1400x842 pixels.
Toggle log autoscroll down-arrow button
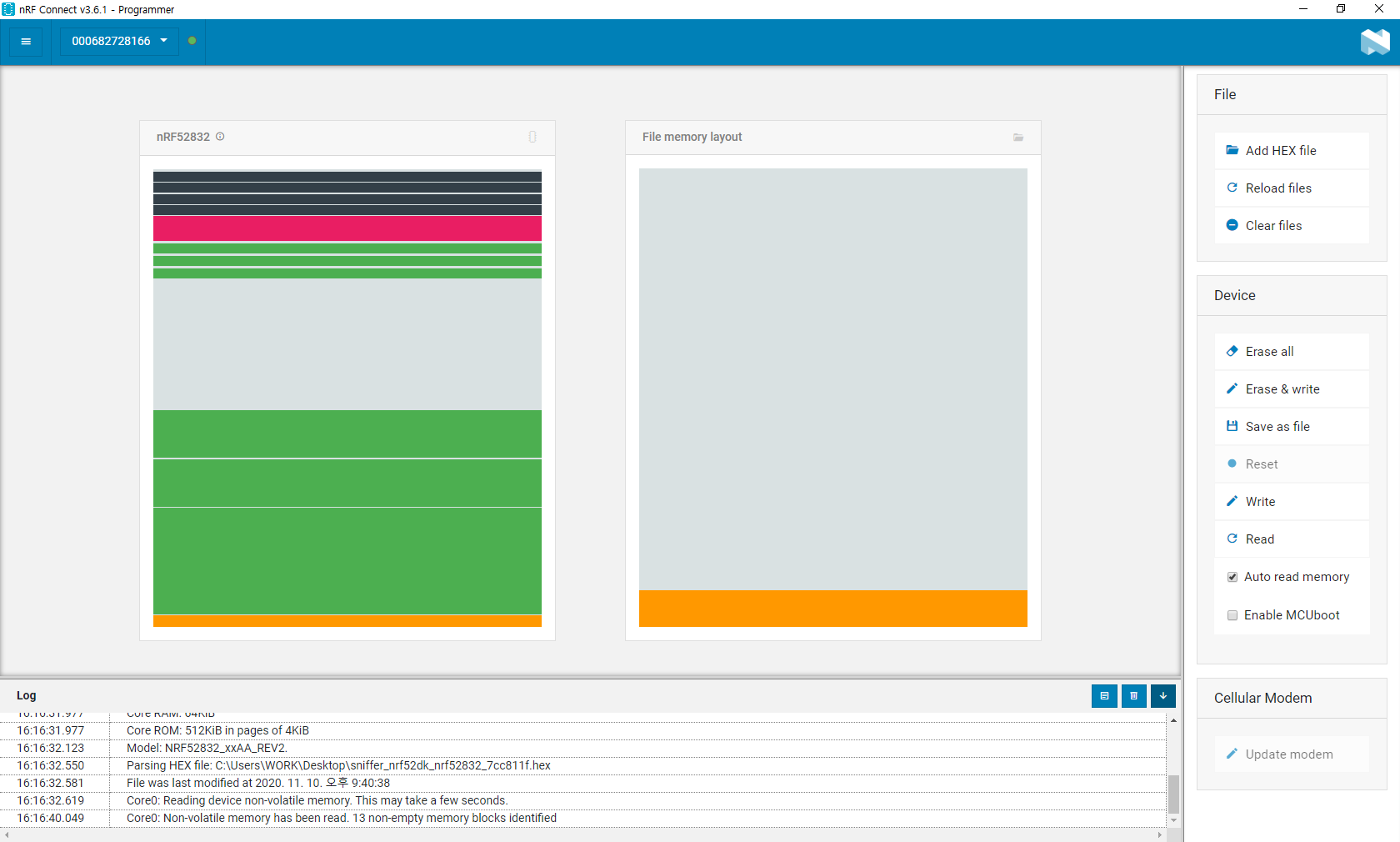(x=1162, y=695)
